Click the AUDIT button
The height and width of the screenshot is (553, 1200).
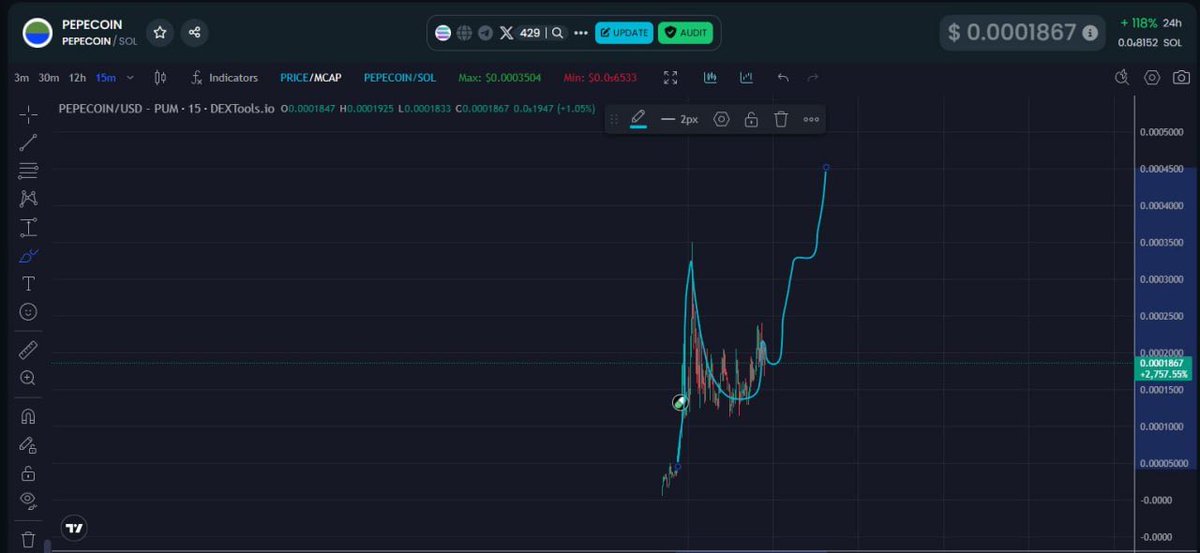686,33
